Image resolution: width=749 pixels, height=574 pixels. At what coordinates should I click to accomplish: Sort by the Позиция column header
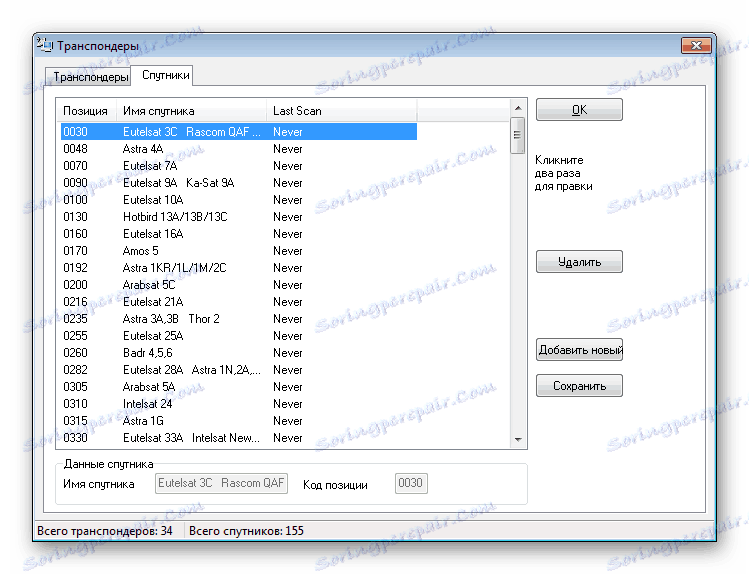click(x=87, y=111)
